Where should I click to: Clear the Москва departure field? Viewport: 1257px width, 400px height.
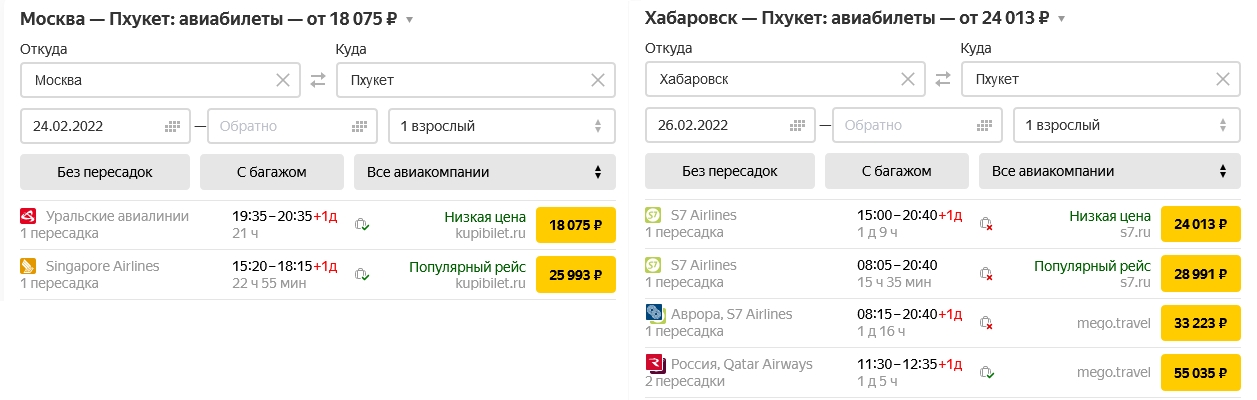coord(283,80)
